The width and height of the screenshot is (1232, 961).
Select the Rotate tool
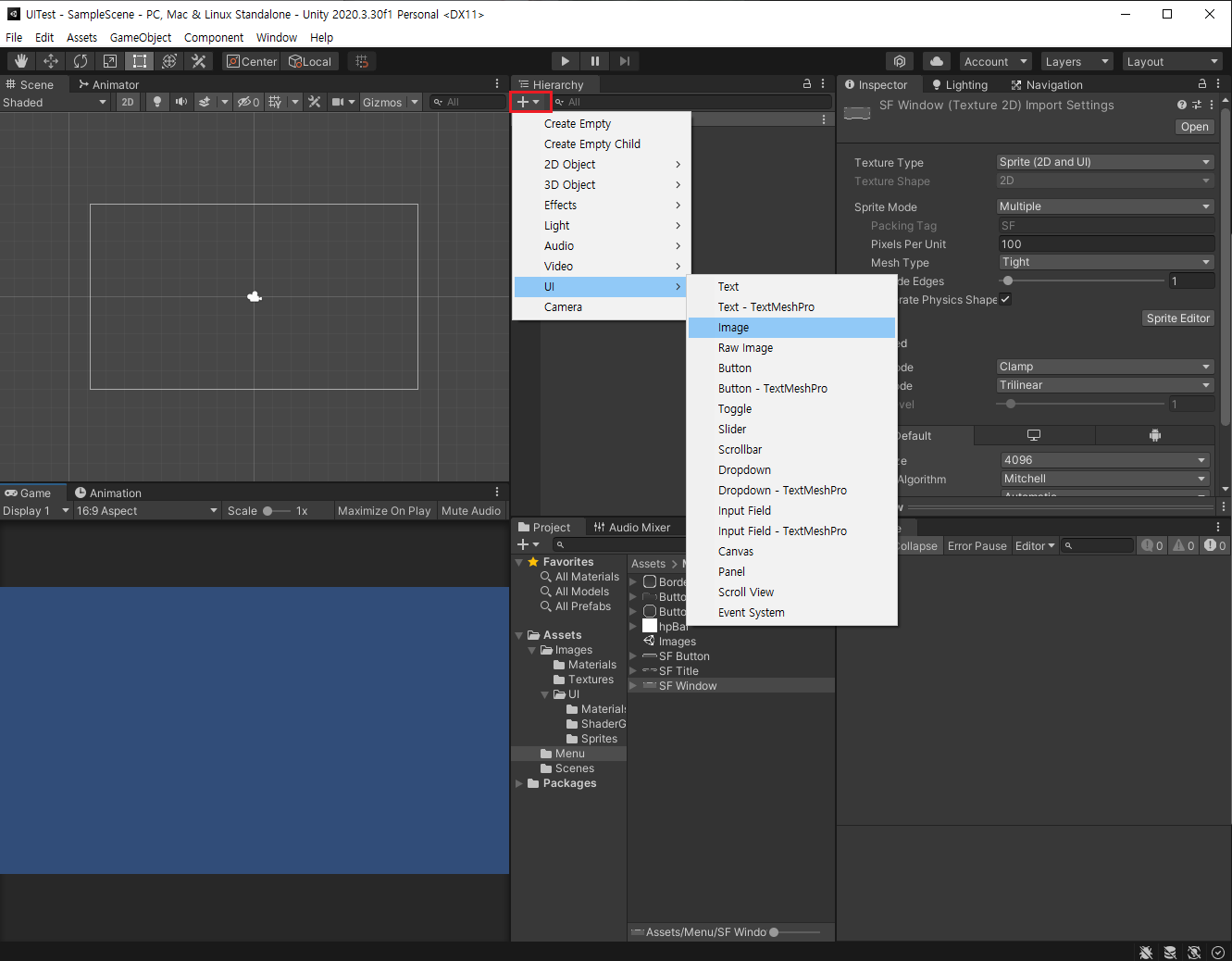(81, 61)
